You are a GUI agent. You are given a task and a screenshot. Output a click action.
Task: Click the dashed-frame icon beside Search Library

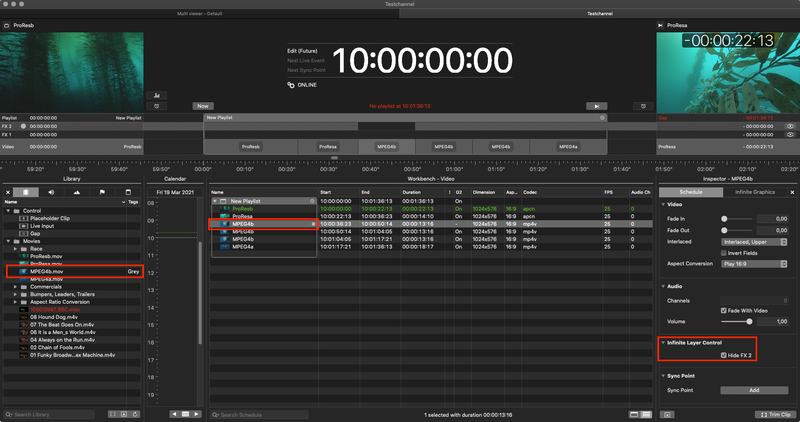point(113,414)
